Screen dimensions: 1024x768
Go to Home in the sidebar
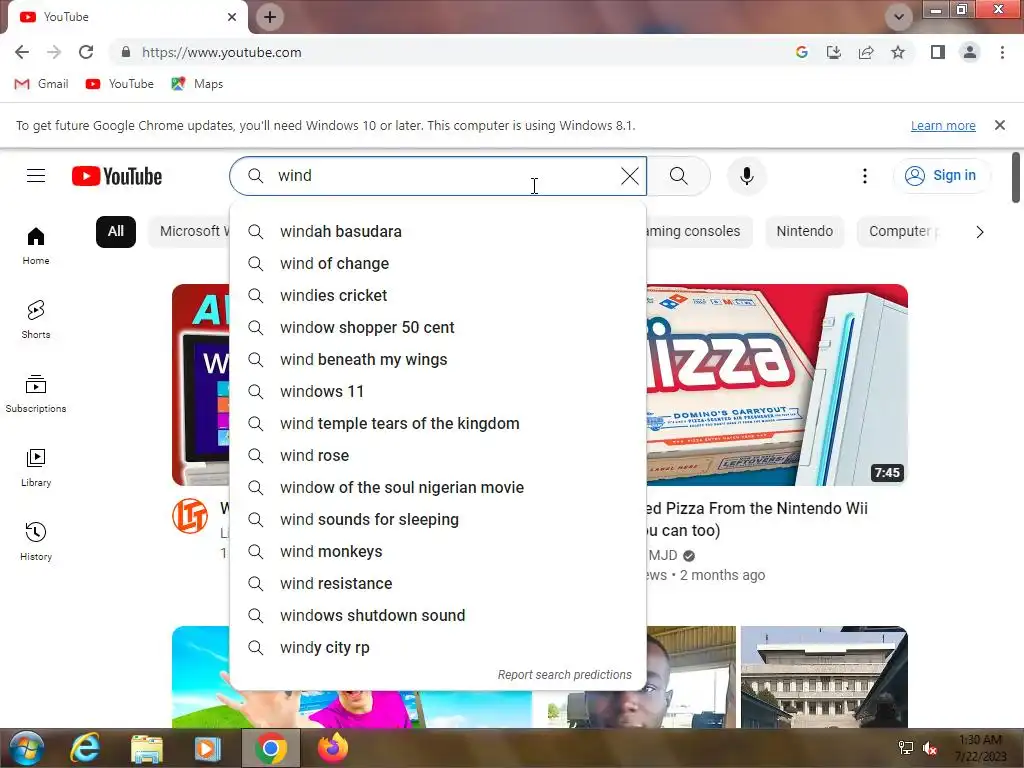[x=36, y=246]
